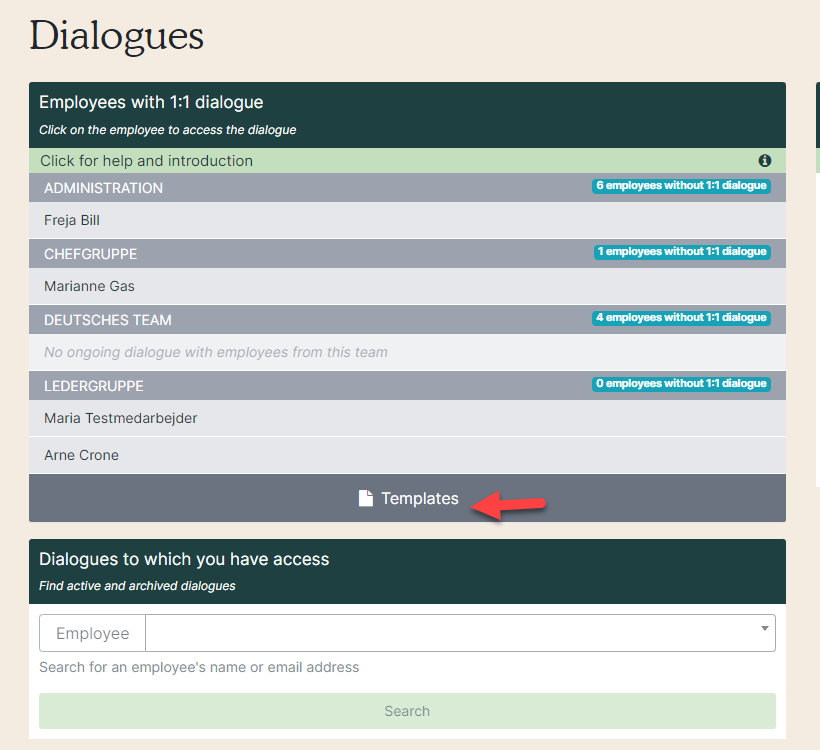Open the employee dropdown arrow
The image size is (820, 750).
(764, 629)
